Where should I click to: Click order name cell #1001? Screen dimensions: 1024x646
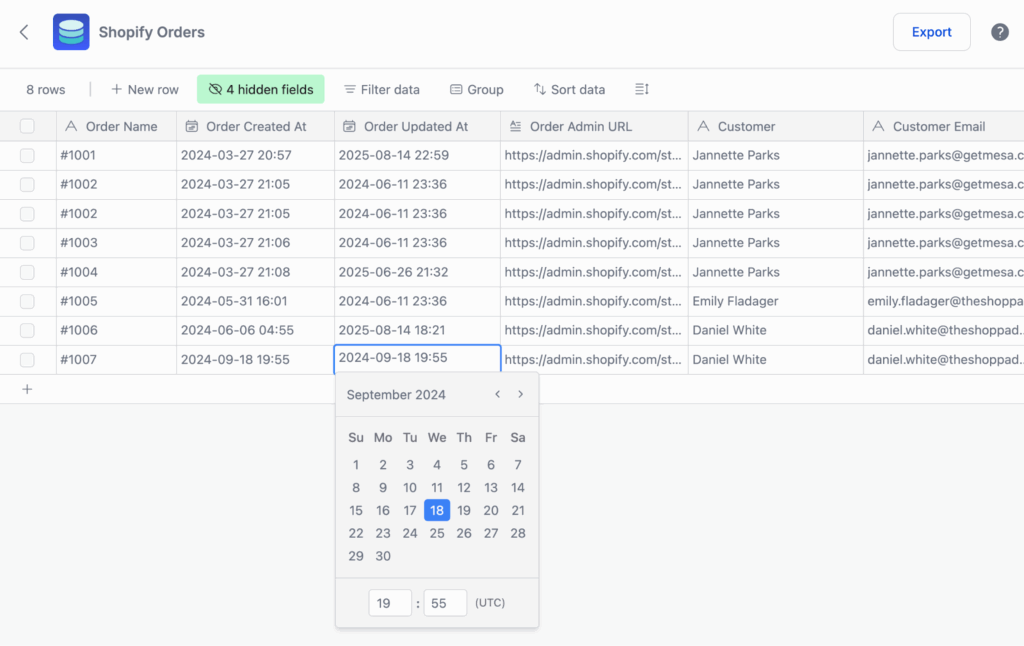tap(116, 155)
